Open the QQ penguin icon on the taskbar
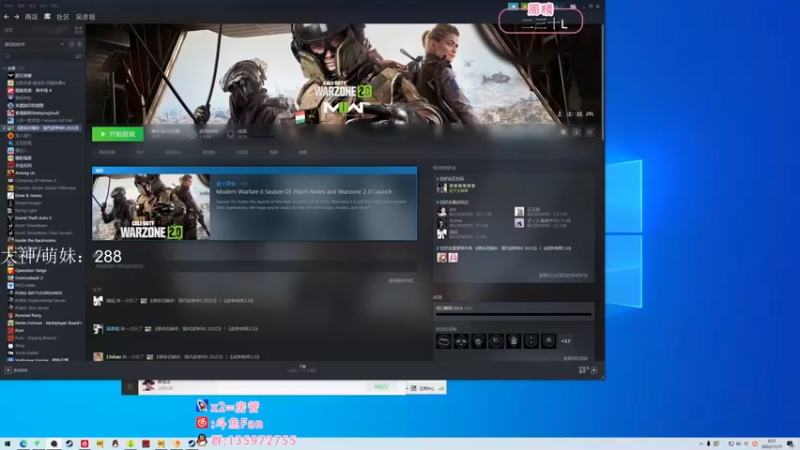This screenshot has width=800, height=450. pos(115,444)
